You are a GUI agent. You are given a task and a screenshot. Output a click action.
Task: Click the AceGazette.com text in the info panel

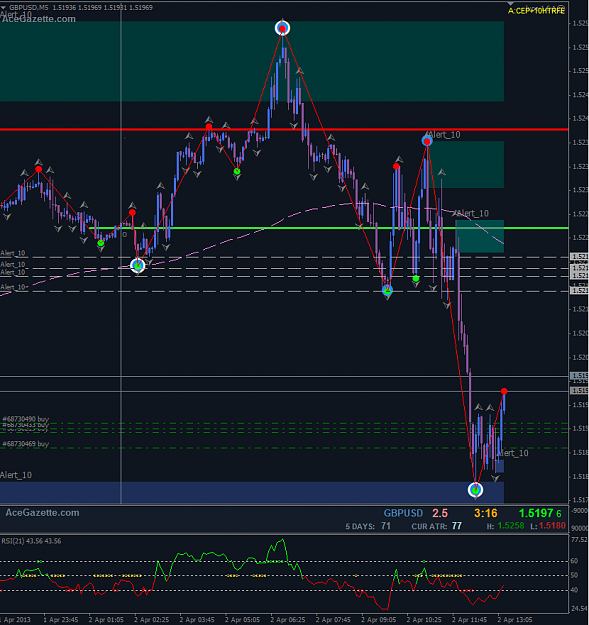point(42,513)
